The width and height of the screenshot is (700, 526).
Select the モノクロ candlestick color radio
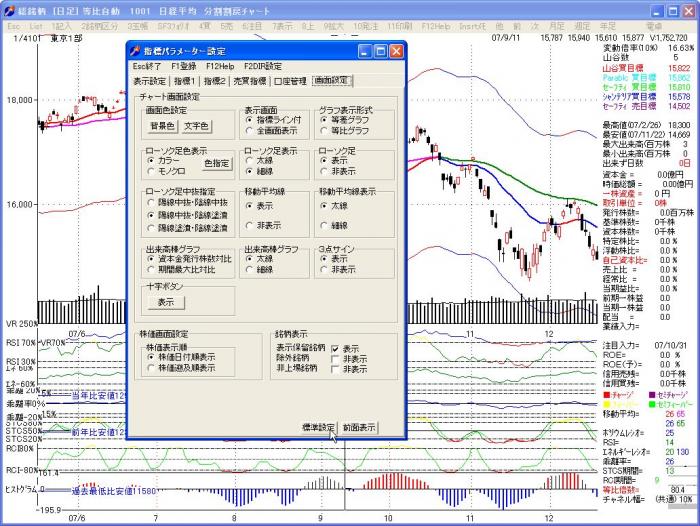point(151,171)
